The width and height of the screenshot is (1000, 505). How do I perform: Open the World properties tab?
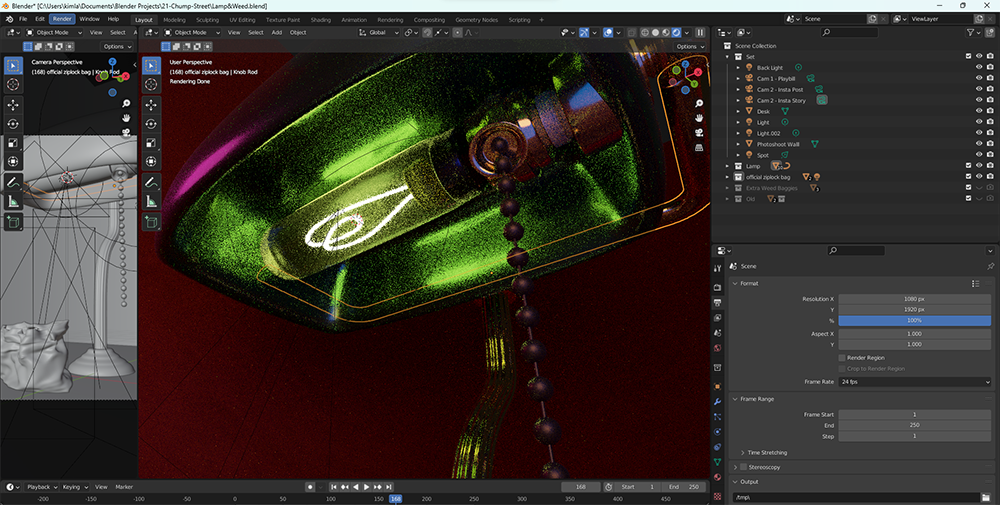tap(717, 348)
